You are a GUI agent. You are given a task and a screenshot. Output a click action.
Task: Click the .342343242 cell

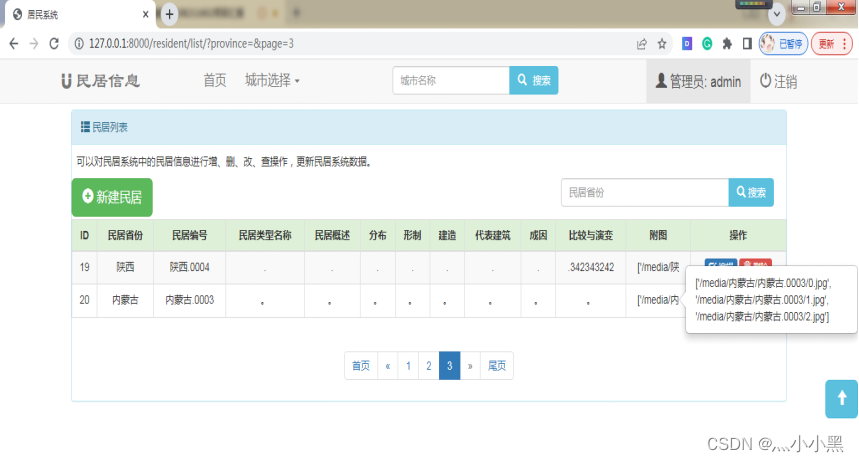tap(591, 267)
